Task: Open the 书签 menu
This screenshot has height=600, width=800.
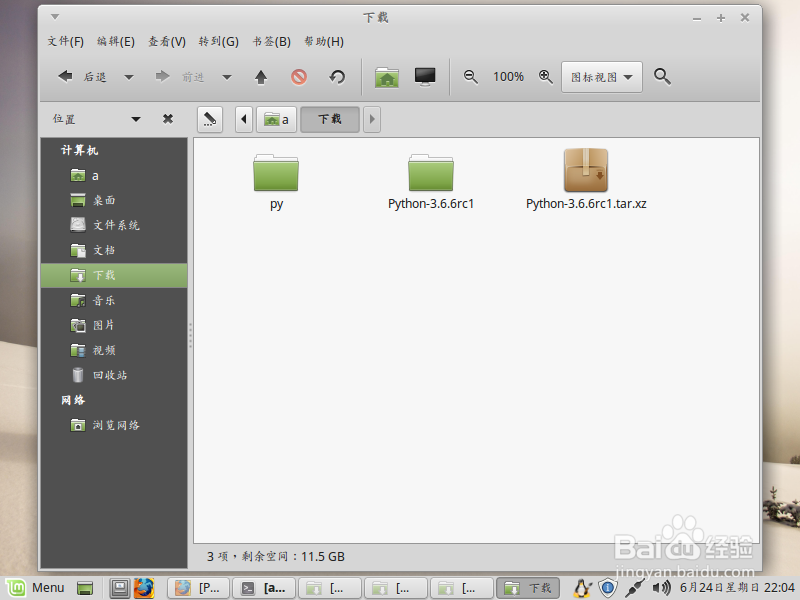Action: tap(271, 42)
